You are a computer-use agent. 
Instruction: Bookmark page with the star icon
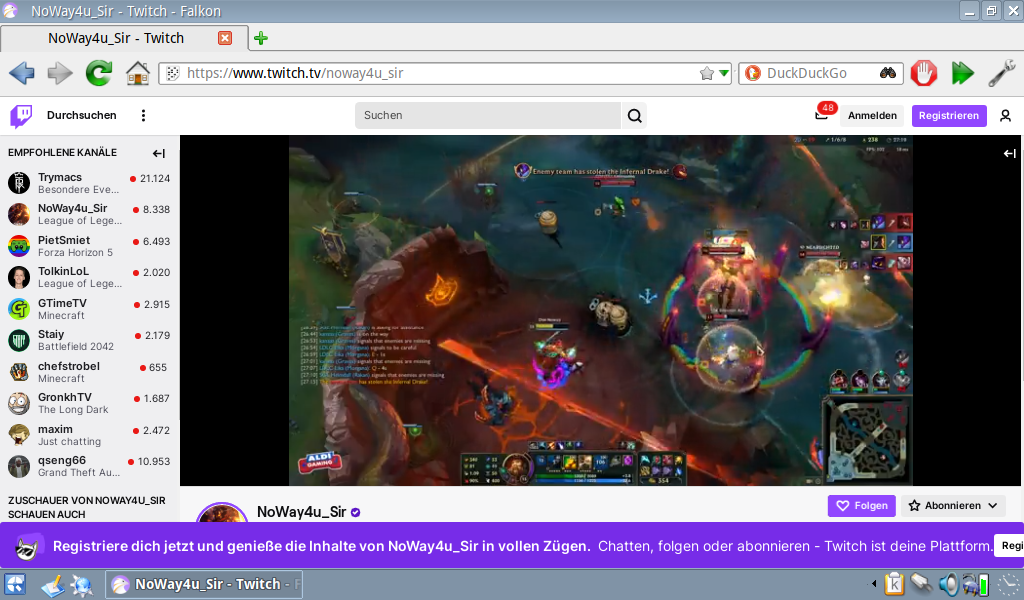707,73
